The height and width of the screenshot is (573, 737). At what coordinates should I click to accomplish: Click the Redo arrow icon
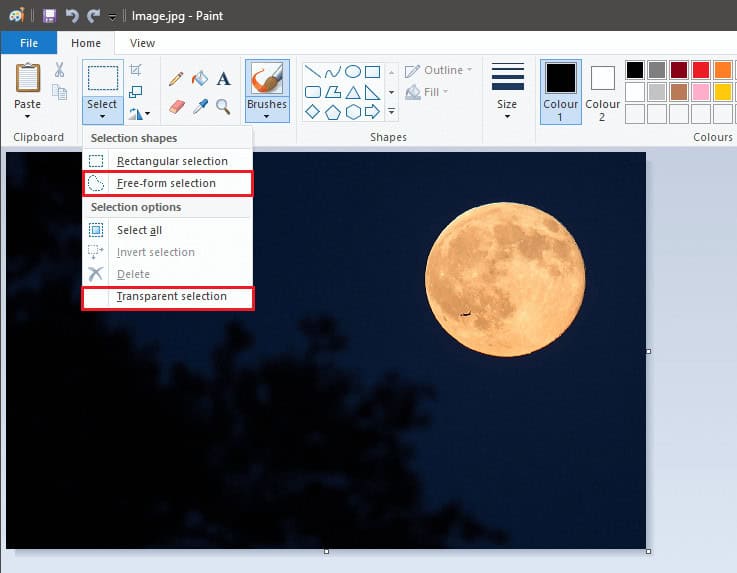(x=94, y=16)
